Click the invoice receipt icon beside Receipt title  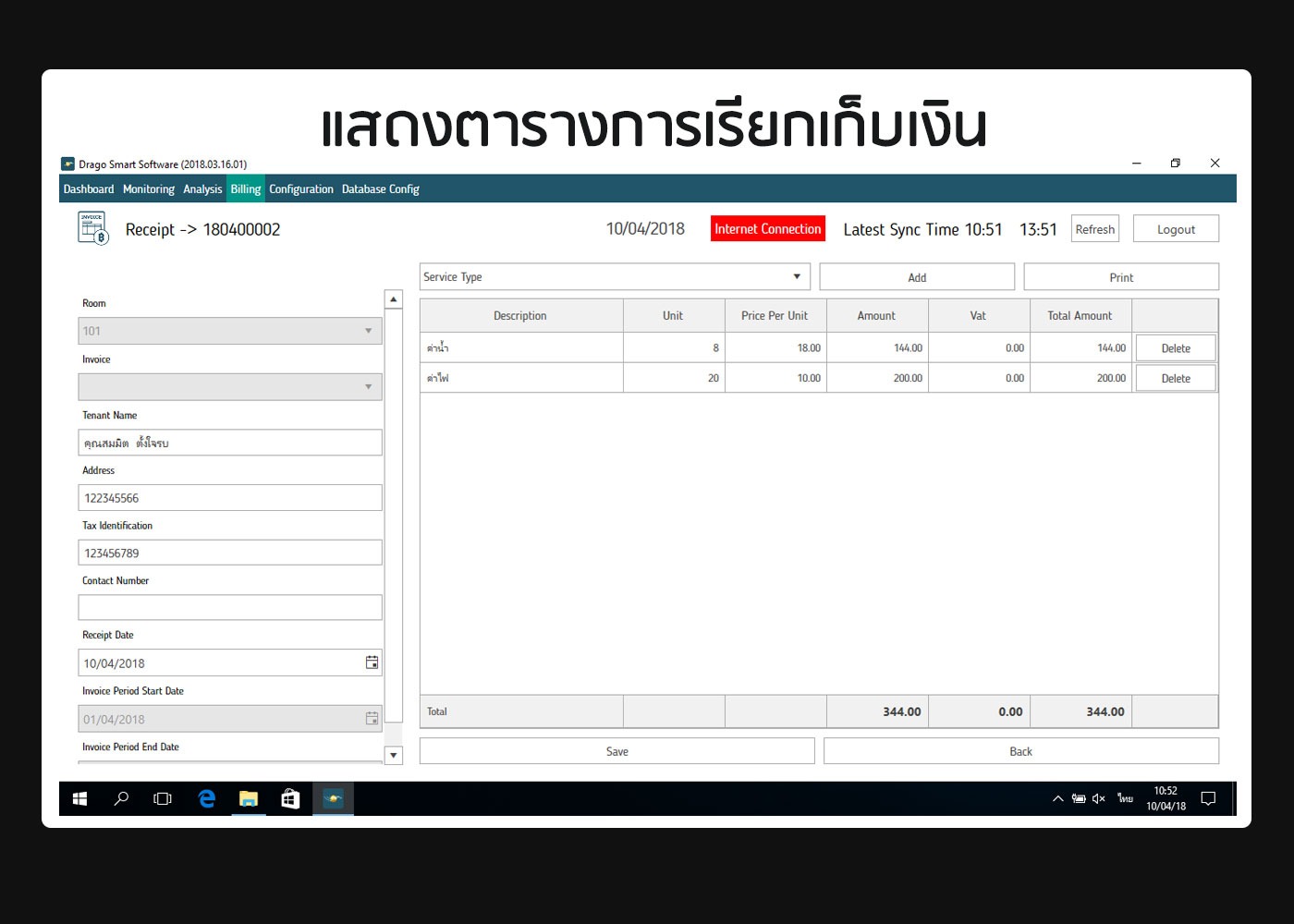(93, 228)
